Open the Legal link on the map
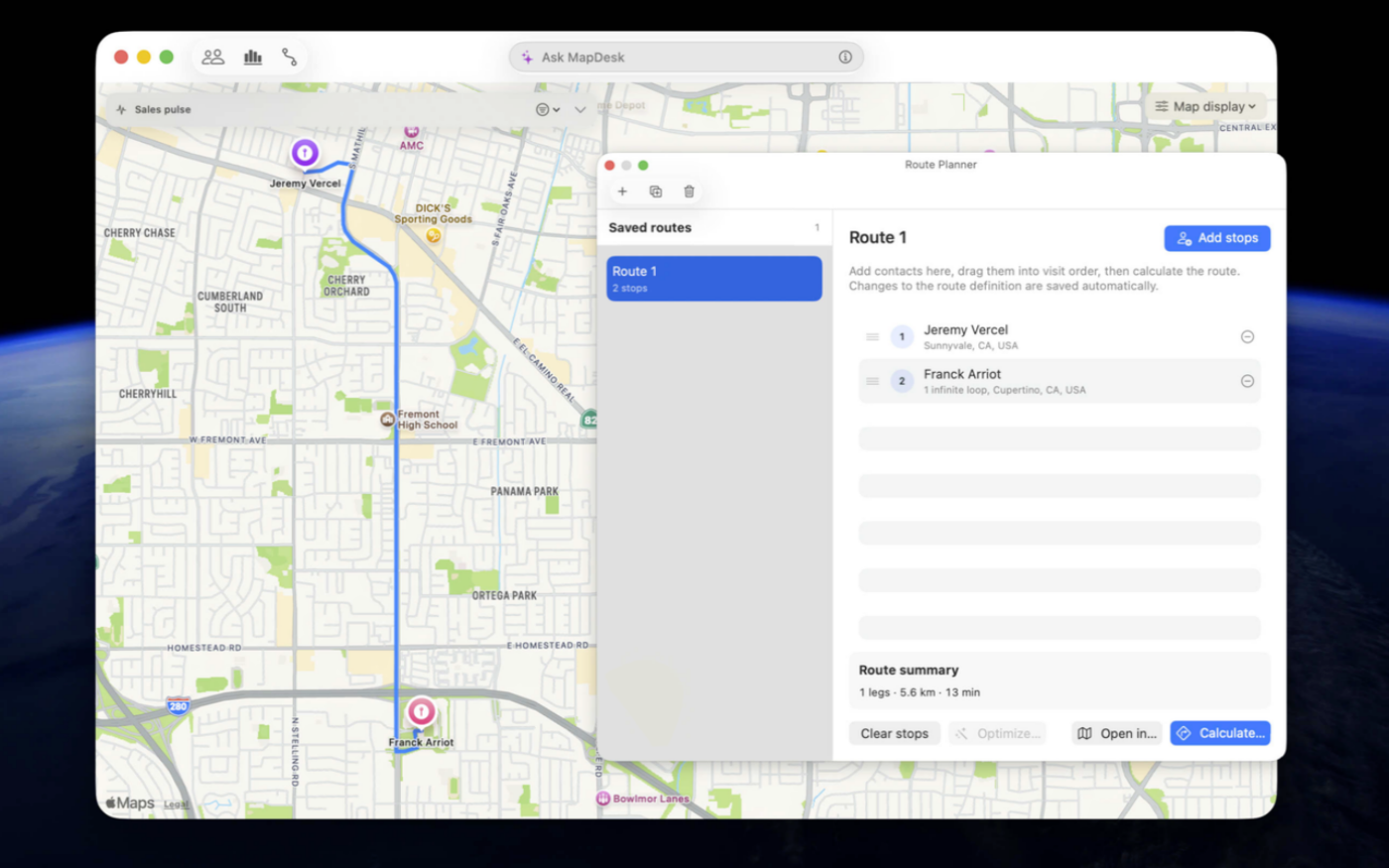Viewport: 1389px width, 868px height. 176,805
